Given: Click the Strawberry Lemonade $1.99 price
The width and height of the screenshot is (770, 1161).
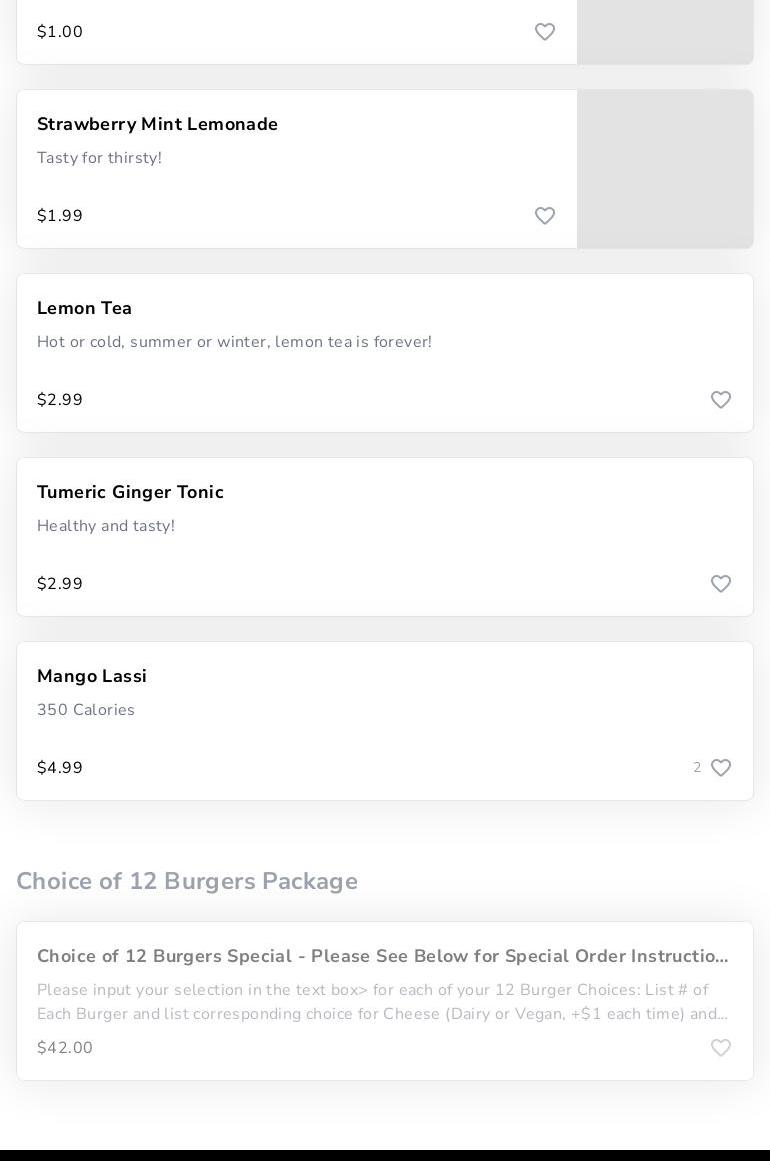Looking at the screenshot, I should (60, 216).
